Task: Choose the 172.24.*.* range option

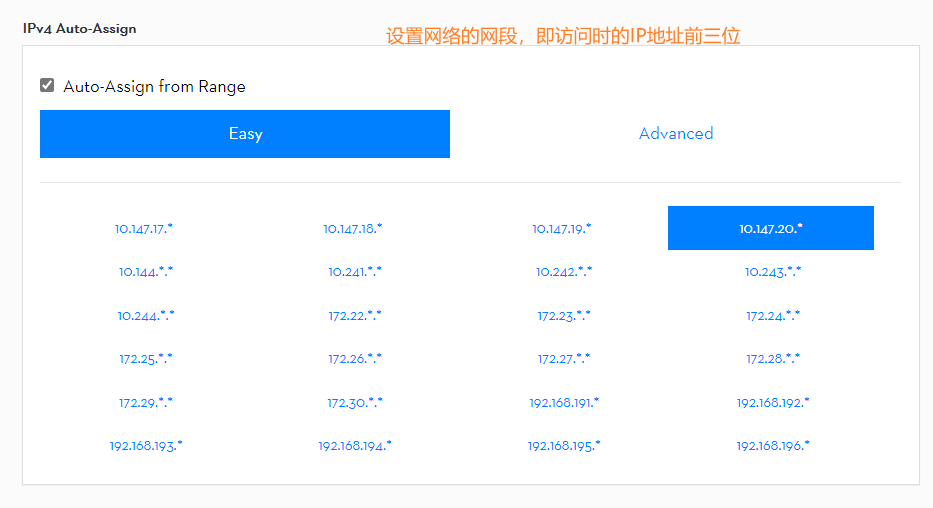Action: coord(773,315)
